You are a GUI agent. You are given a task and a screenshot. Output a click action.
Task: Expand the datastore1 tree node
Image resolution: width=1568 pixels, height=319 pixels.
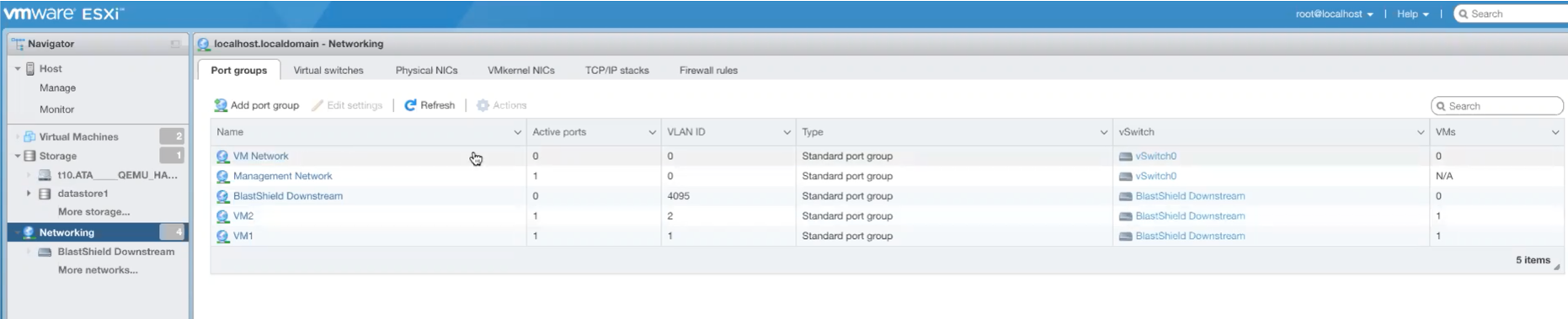click(29, 194)
